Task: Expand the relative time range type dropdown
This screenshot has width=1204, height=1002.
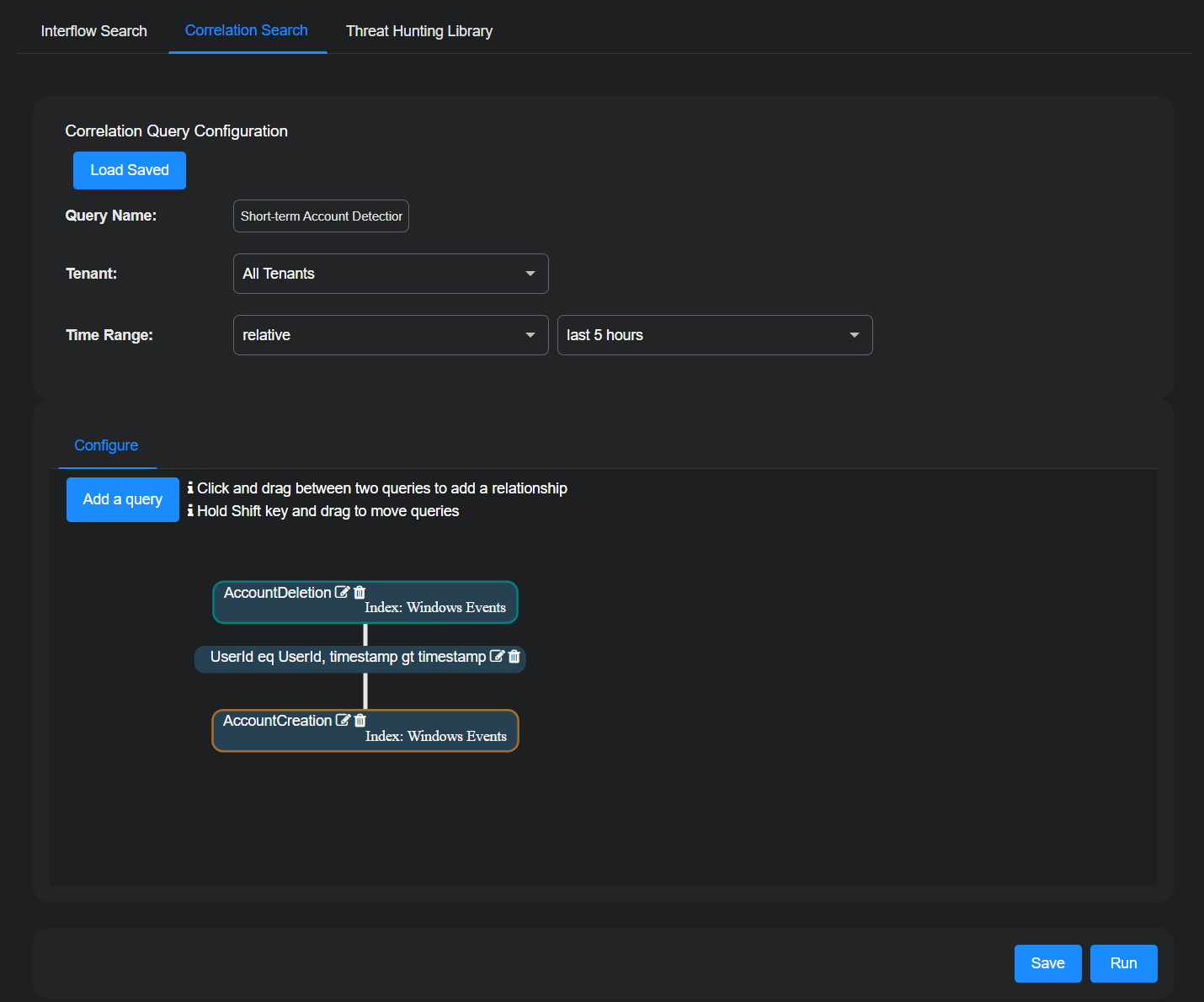Action: 391,335
